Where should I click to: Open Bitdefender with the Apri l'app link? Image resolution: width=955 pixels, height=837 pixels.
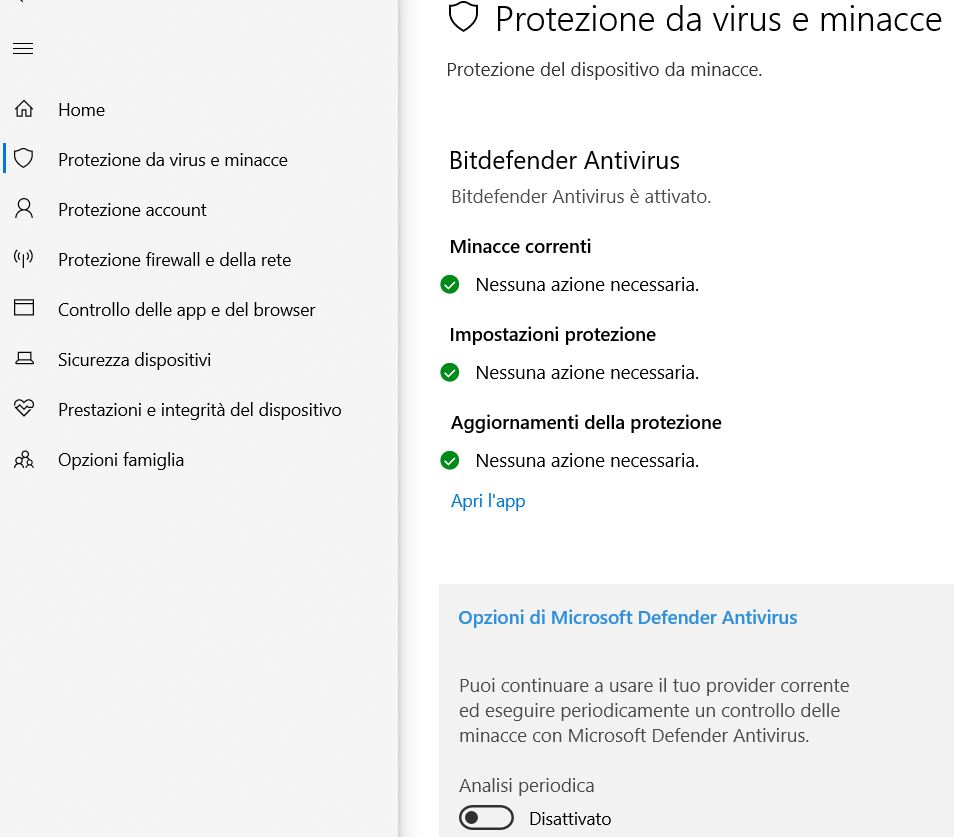point(487,500)
